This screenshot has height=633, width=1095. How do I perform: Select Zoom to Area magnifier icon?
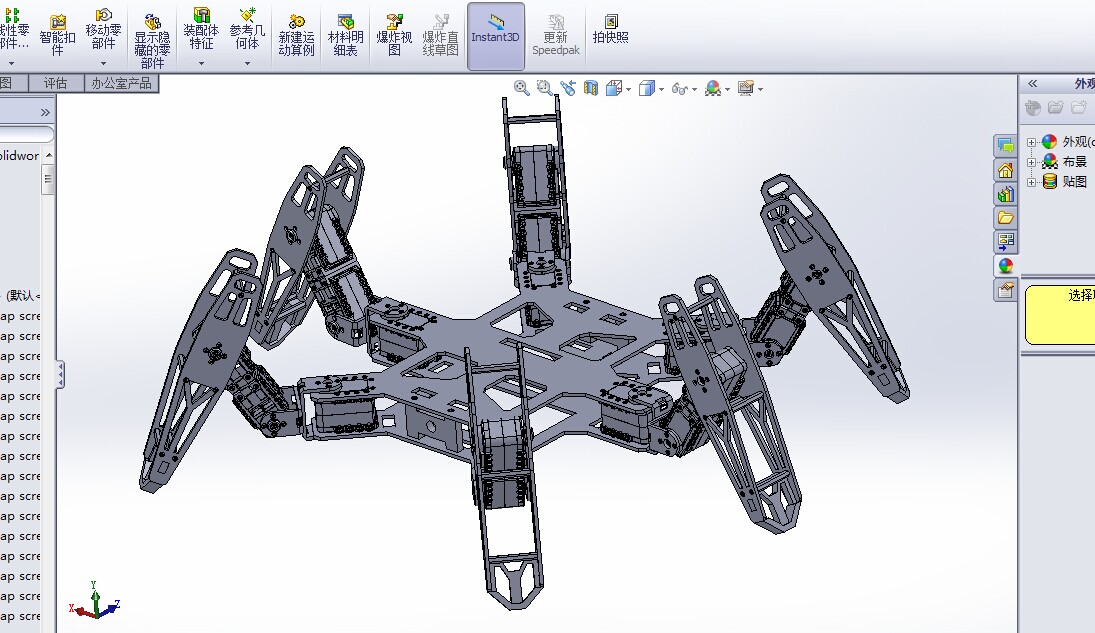coord(544,88)
